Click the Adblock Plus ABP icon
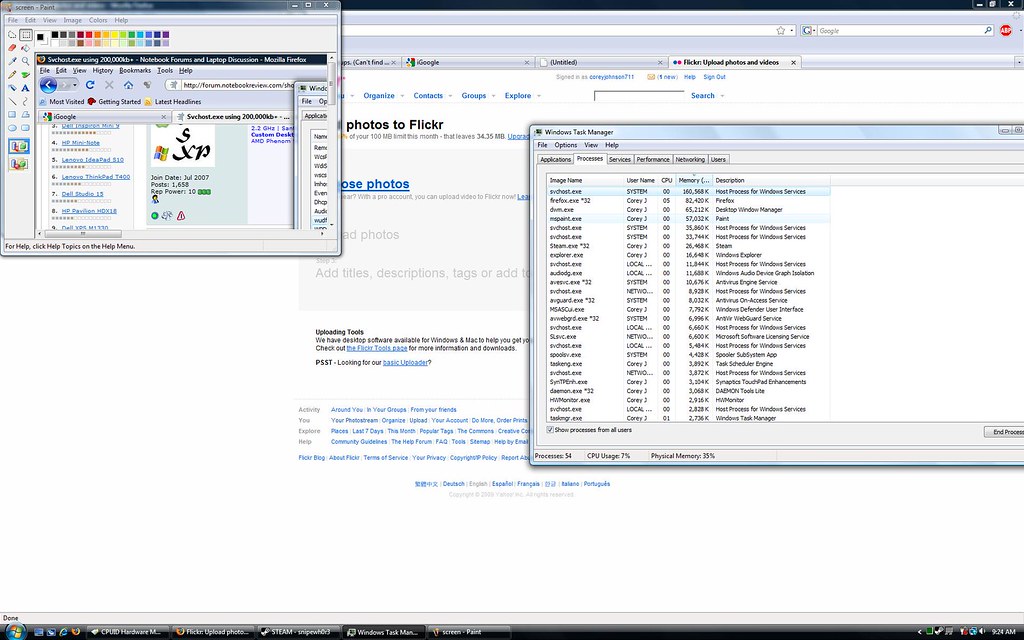 1006,31
